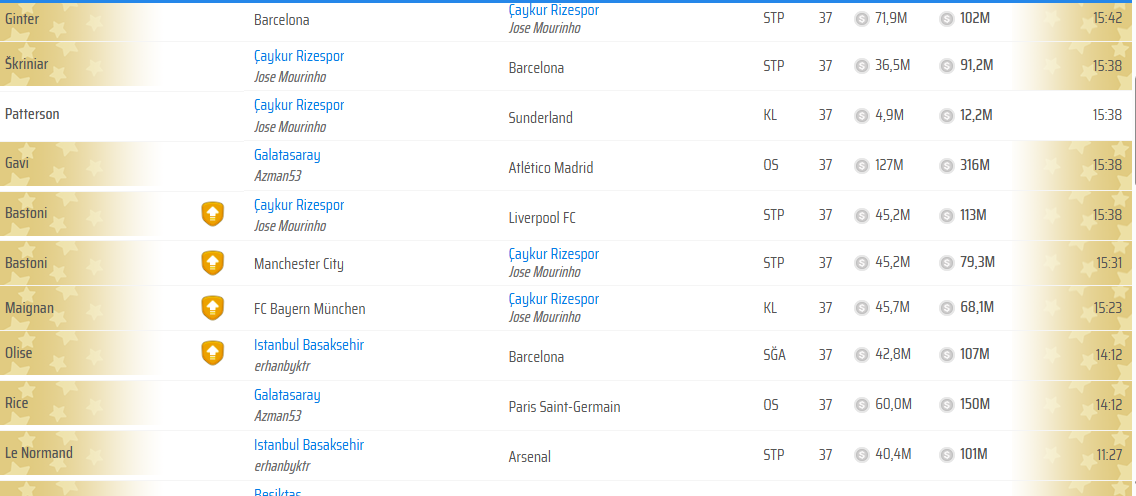This screenshot has width=1136, height=496.
Task: Open Çaykur Rizespor link in Patterson row
Action: pos(299,106)
